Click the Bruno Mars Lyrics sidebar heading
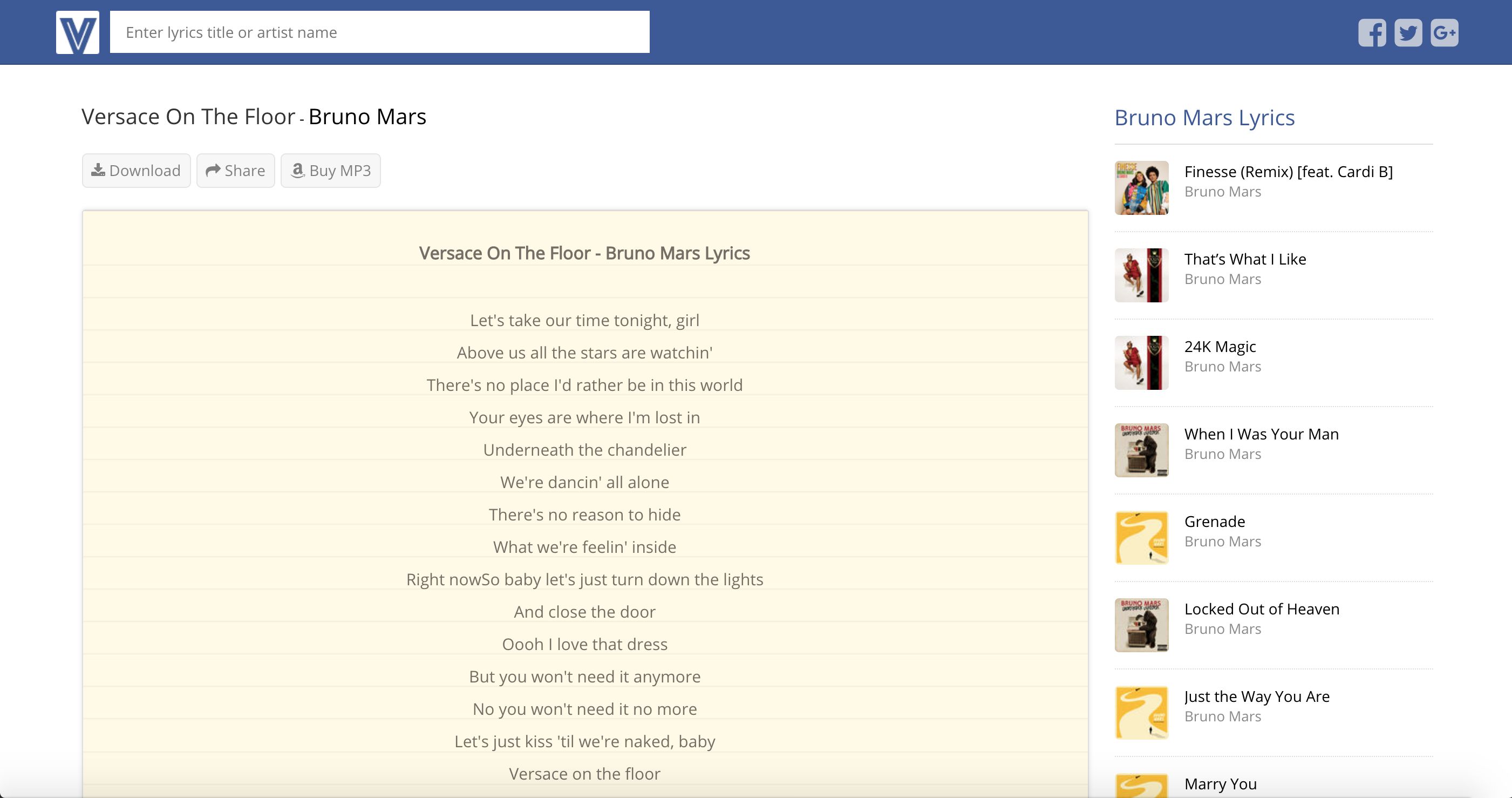1512x798 pixels. (1204, 118)
